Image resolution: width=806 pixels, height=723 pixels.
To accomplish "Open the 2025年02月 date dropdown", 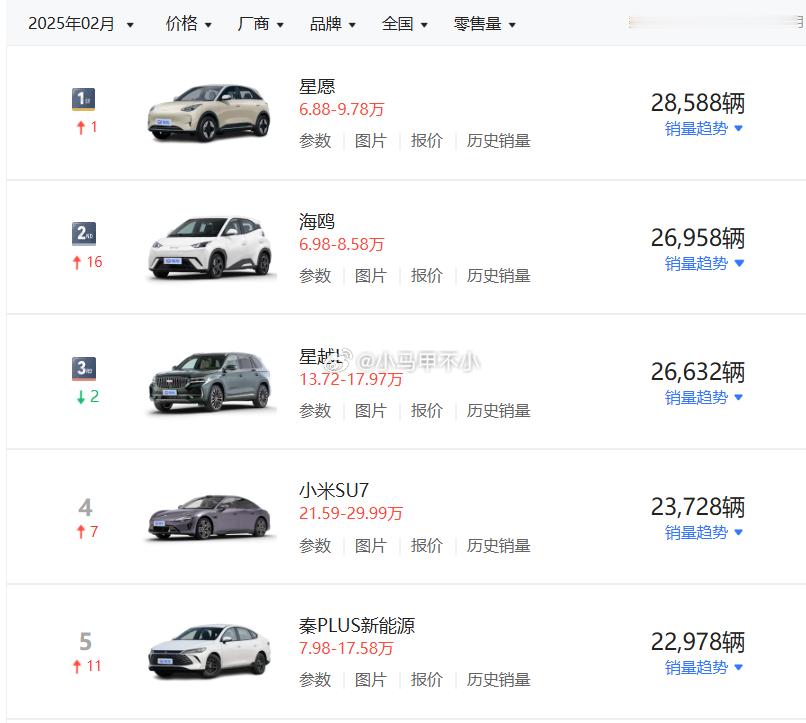I will [81, 24].
